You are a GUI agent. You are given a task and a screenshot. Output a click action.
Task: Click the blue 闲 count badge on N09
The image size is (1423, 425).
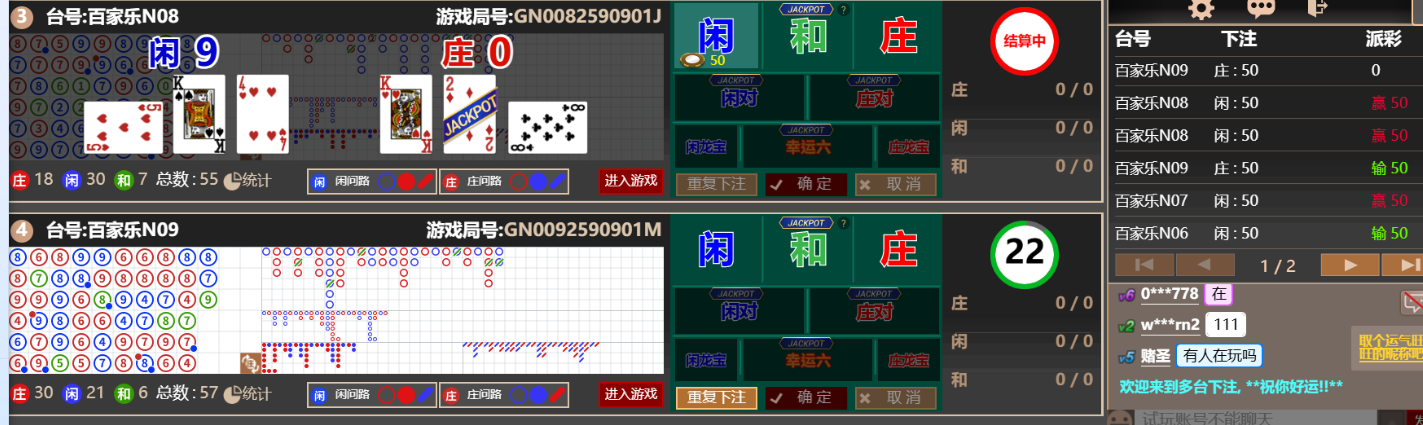pos(72,394)
